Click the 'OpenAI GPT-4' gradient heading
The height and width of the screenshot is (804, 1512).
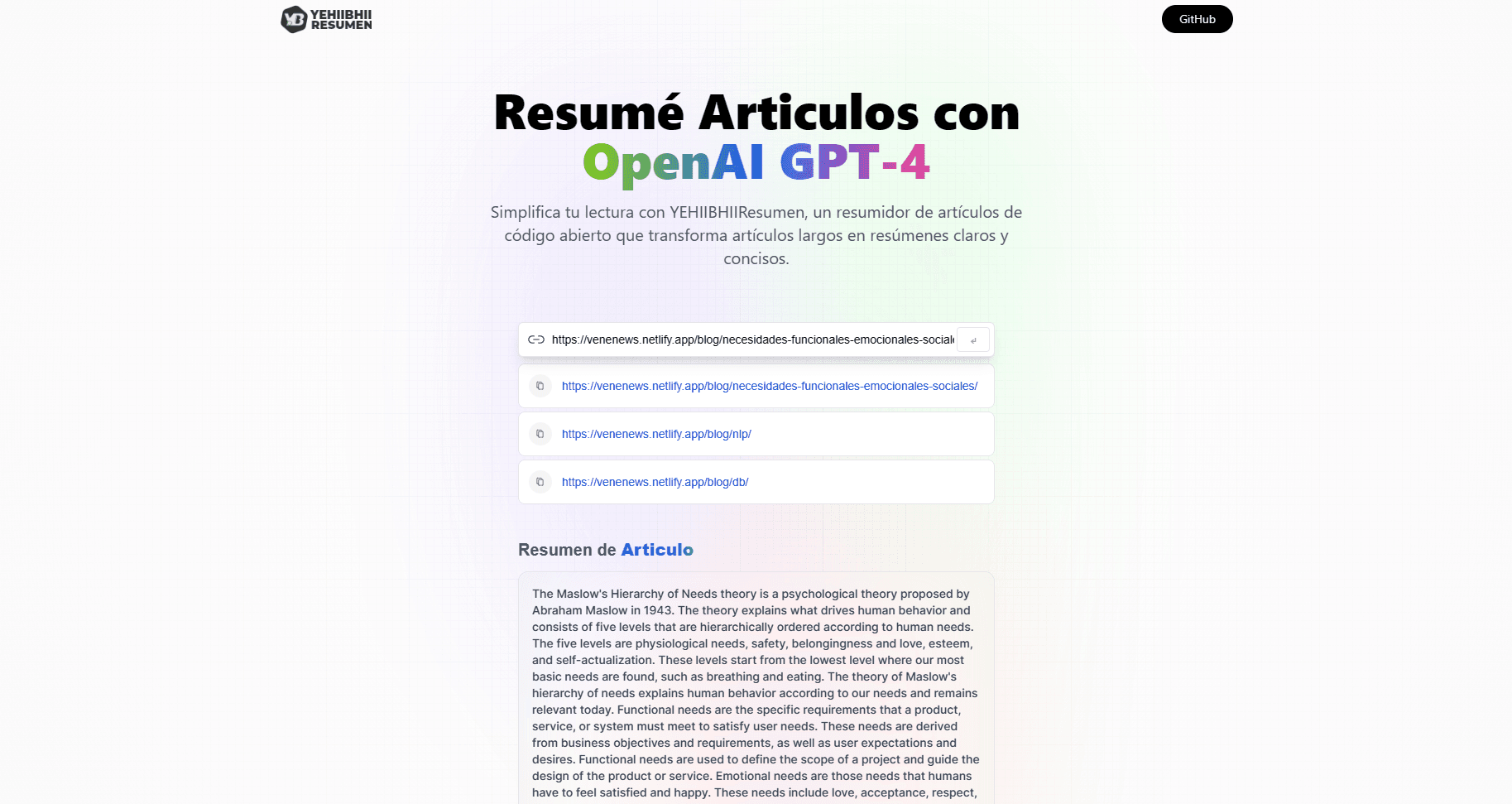click(756, 163)
